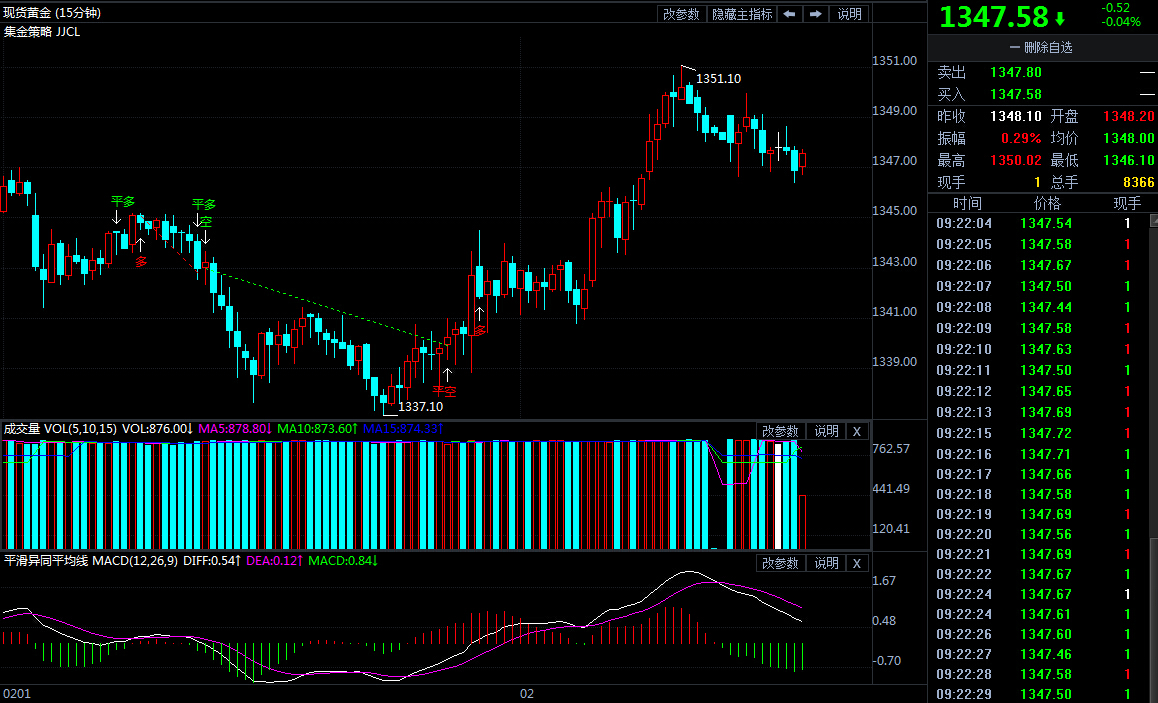Click the 开盘 value 1348.20
Screen dimensions: 1158x703
coord(1128,117)
